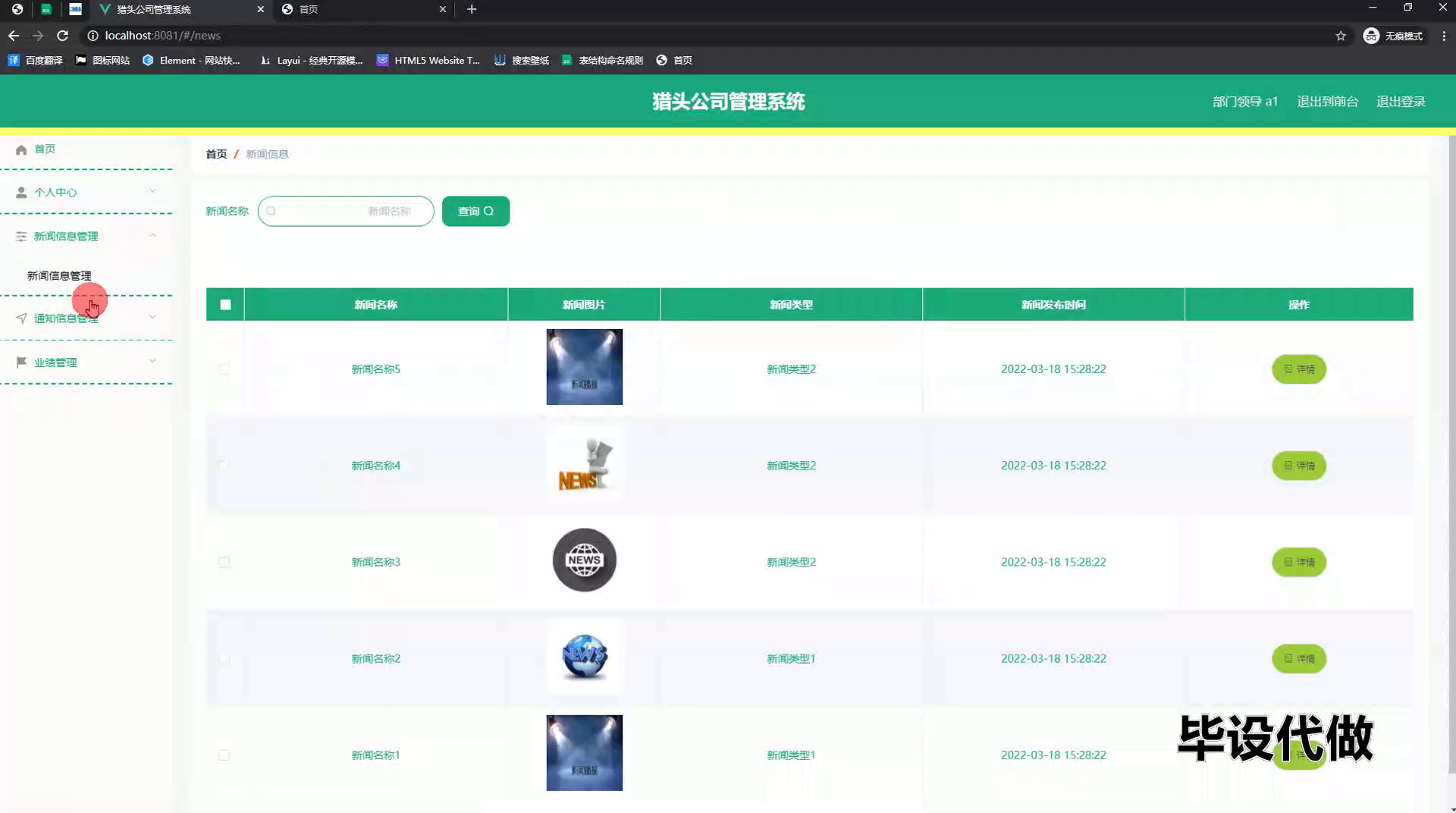Image resolution: width=1456 pixels, height=813 pixels.
Task: Expand 个人中心 with its chevron
Action: (x=152, y=191)
